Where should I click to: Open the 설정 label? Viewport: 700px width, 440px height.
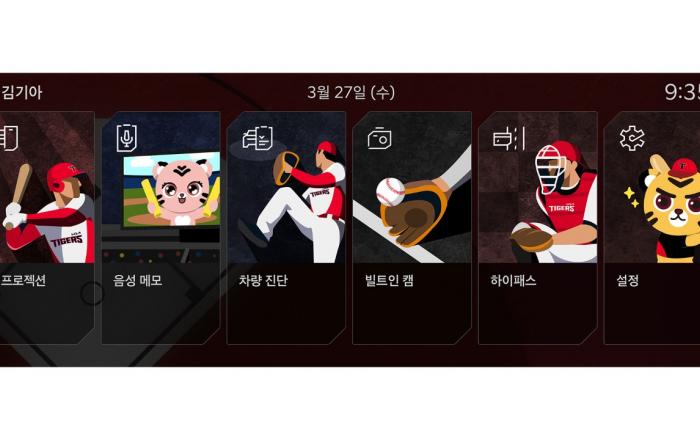click(x=628, y=281)
